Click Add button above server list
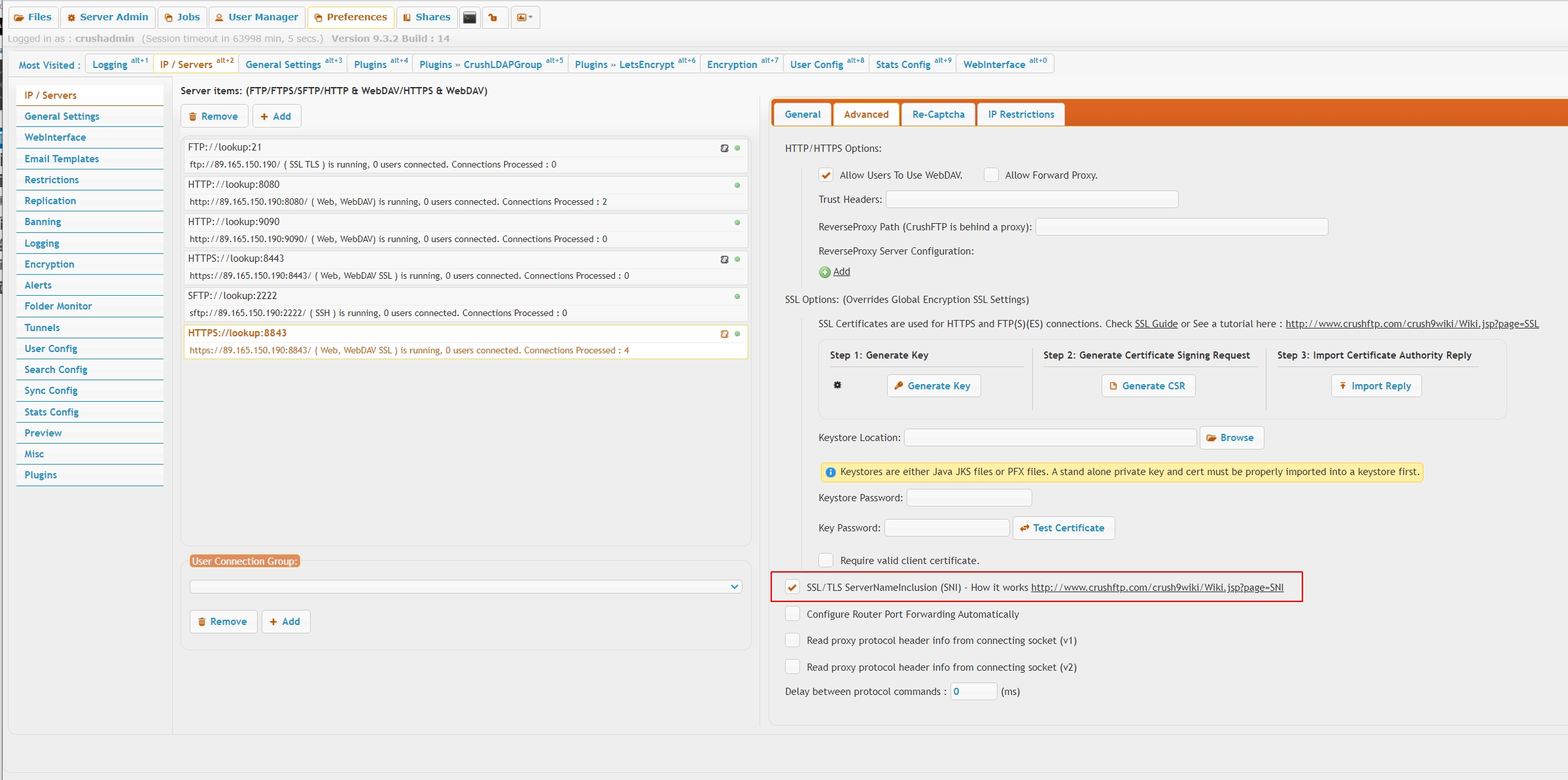 [x=276, y=116]
